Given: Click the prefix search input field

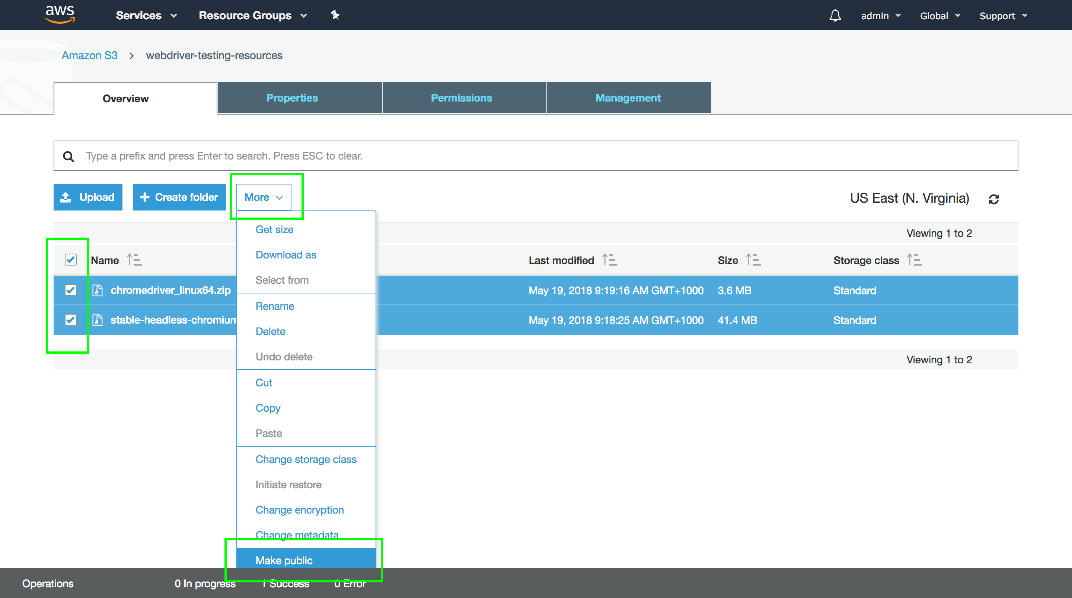Looking at the screenshot, I should click(540, 156).
